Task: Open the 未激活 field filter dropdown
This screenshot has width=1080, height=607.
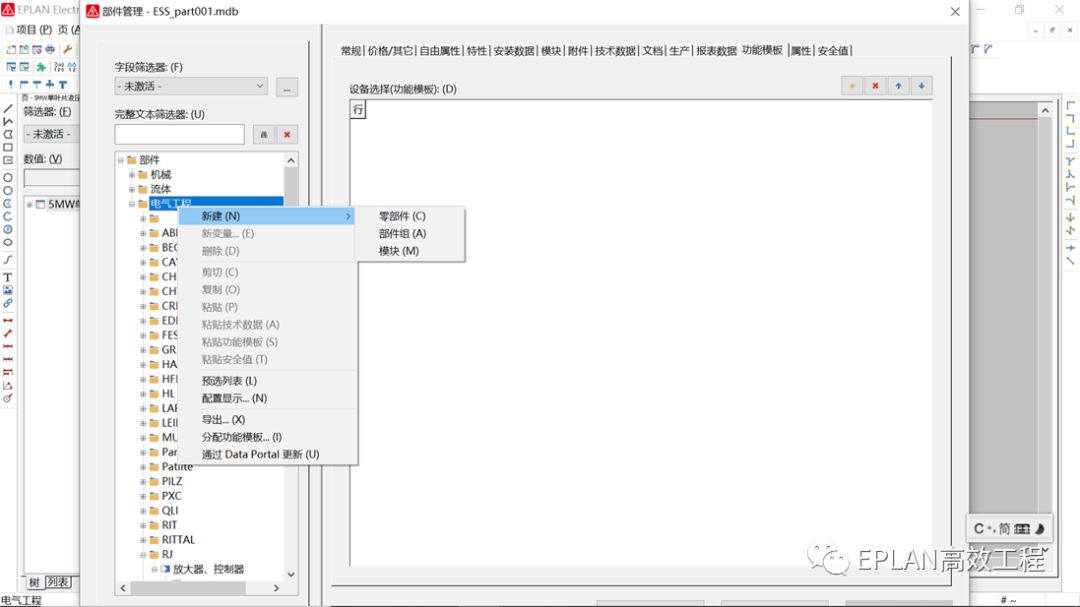Action: pyautogui.click(x=260, y=88)
